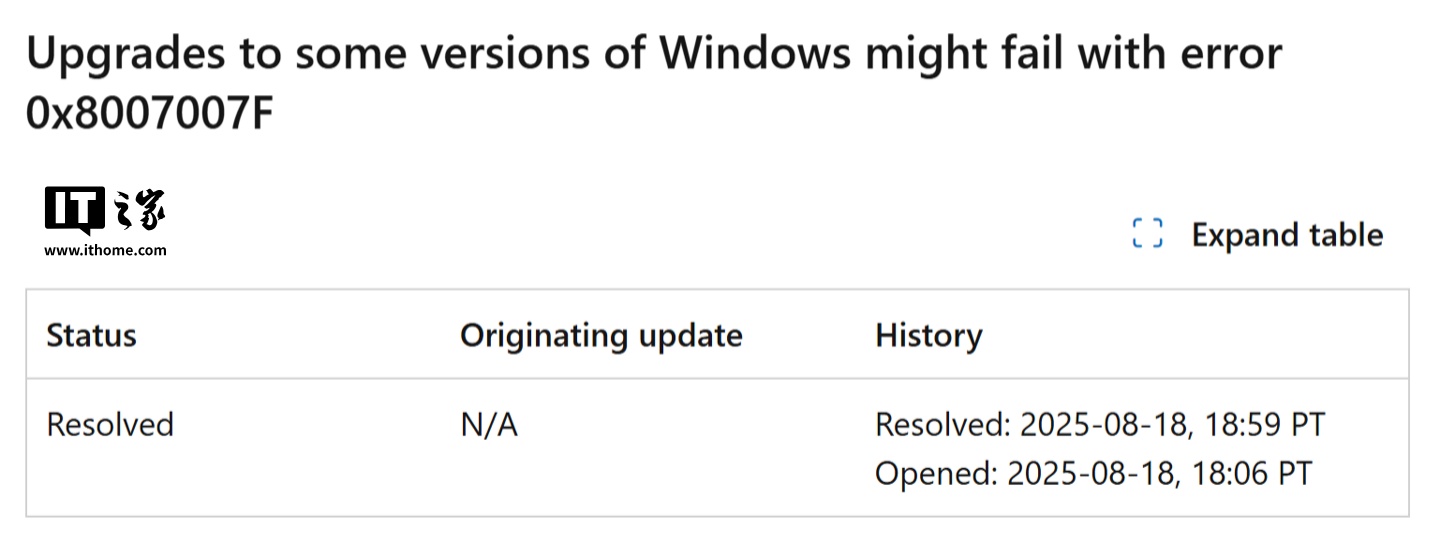This screenshot has width=1440, height=540.
Task: Click the N/A originating update cell
Action: pyautogui.click(x=489, y=425)
